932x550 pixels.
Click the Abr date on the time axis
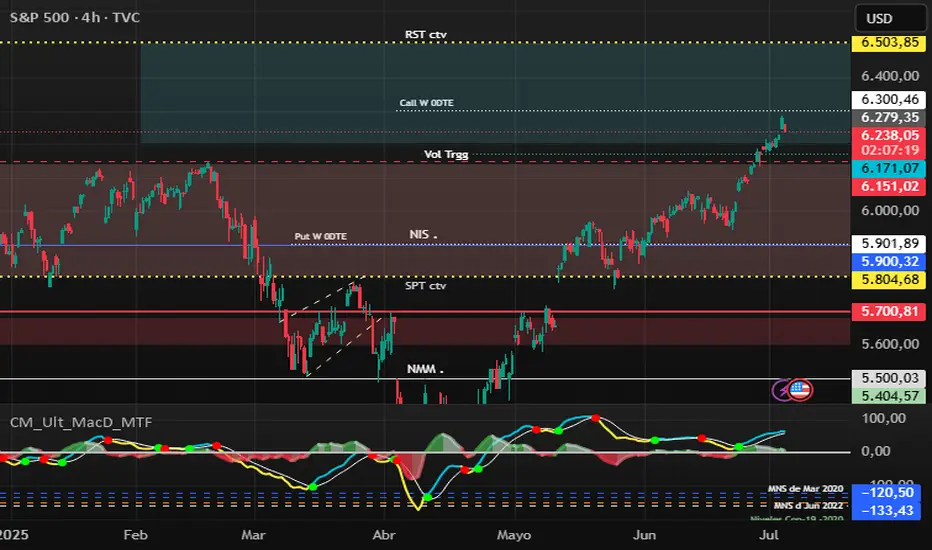384,535
